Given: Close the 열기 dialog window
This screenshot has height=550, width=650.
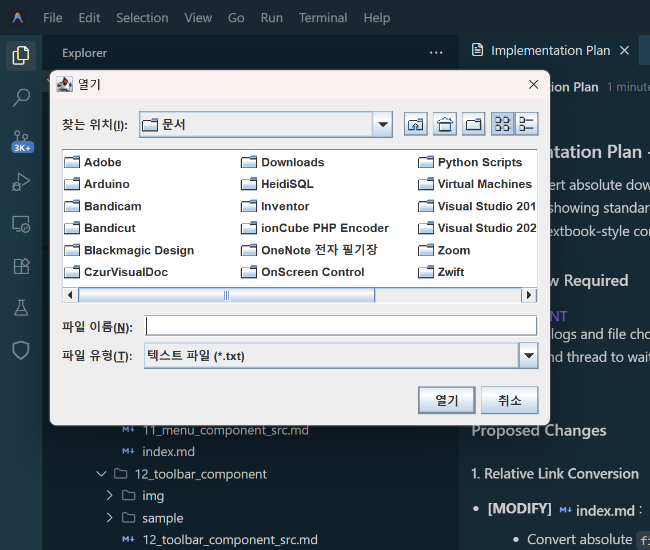Looking at the screenshot, I should [x=534, y=85].
